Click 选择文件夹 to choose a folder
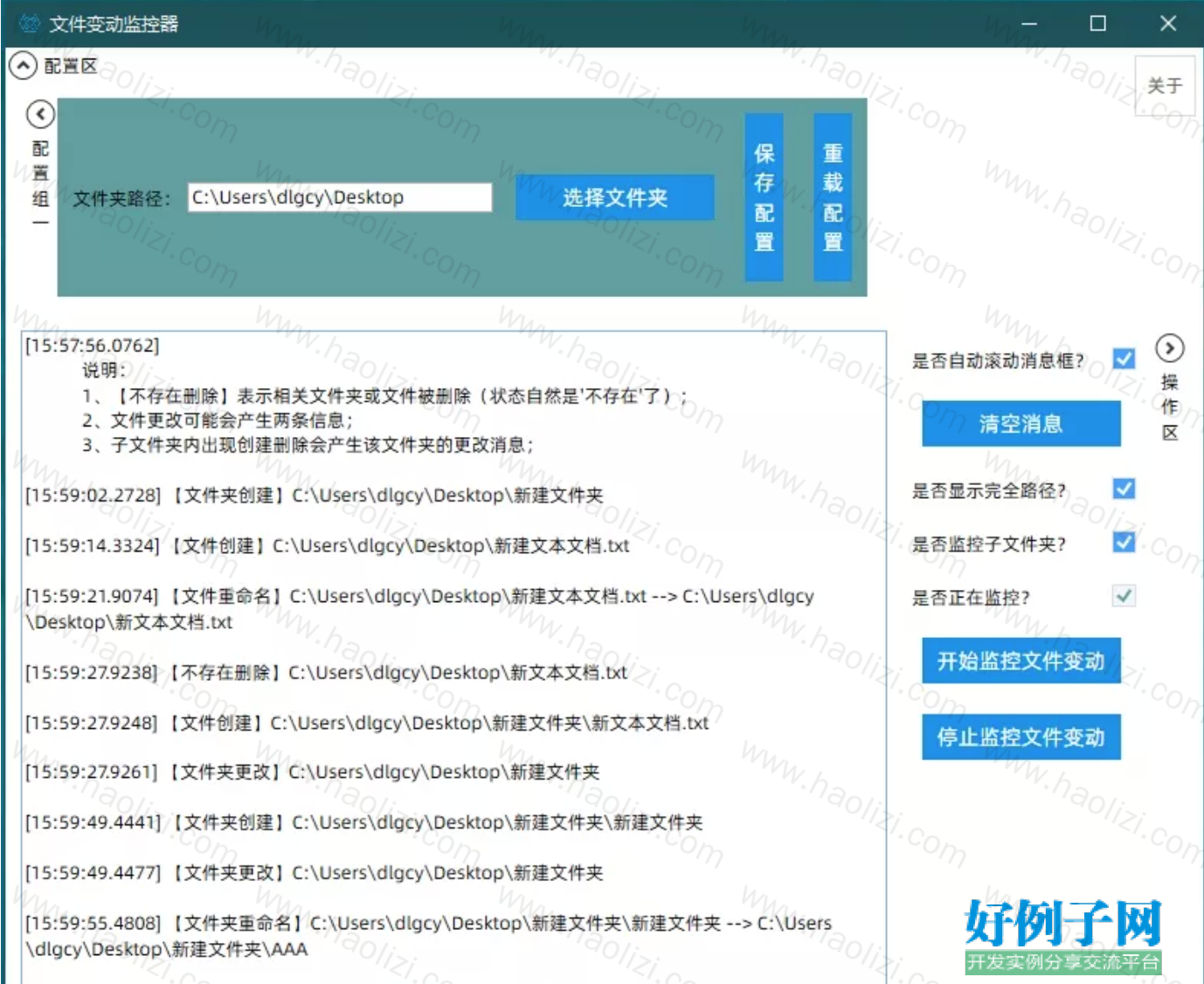The width and height of the screenshot is (1204, 984). 615,197
